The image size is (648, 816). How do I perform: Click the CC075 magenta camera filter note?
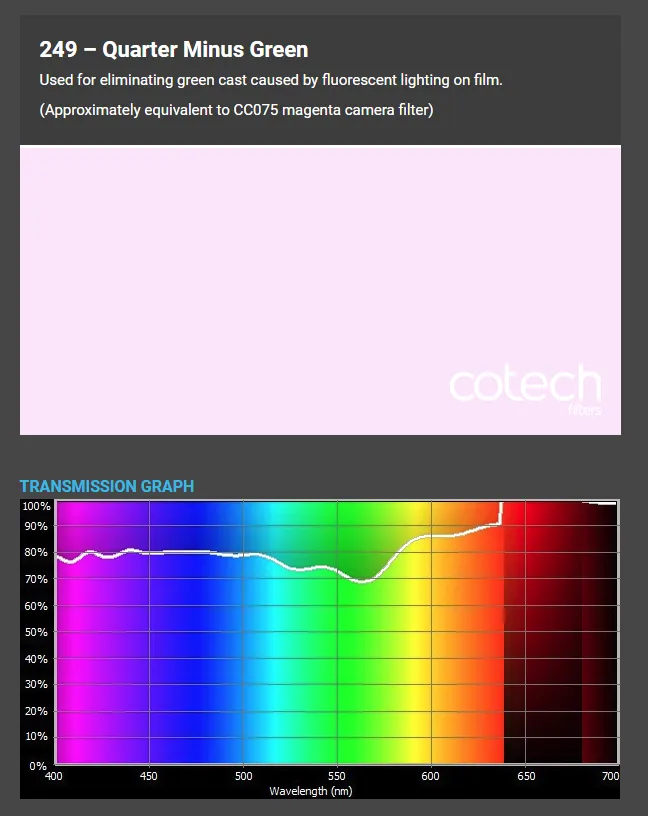coord(236,110)
